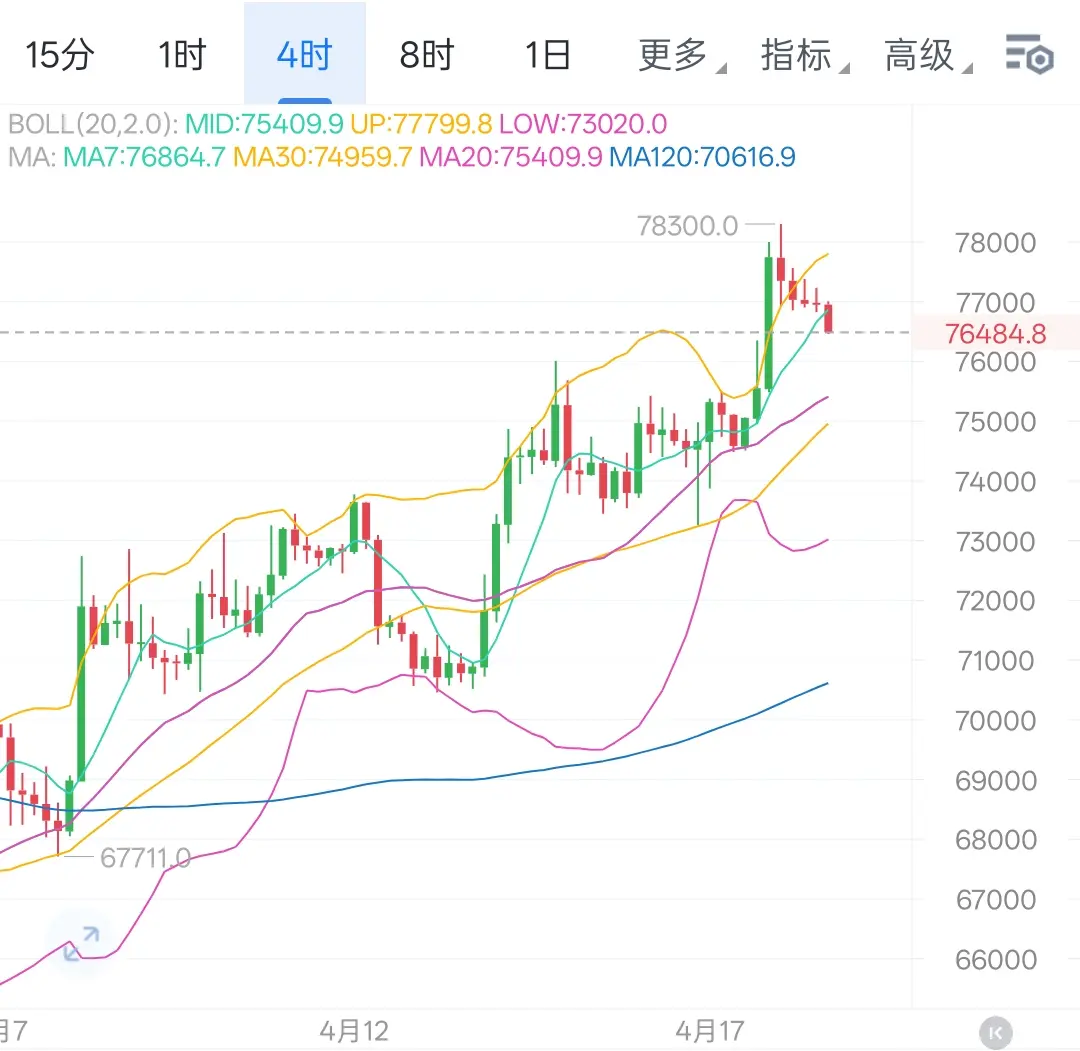Switch to the 1日 timeframe tab
The image size is (1080, 1051).
[x=548, y=55]
